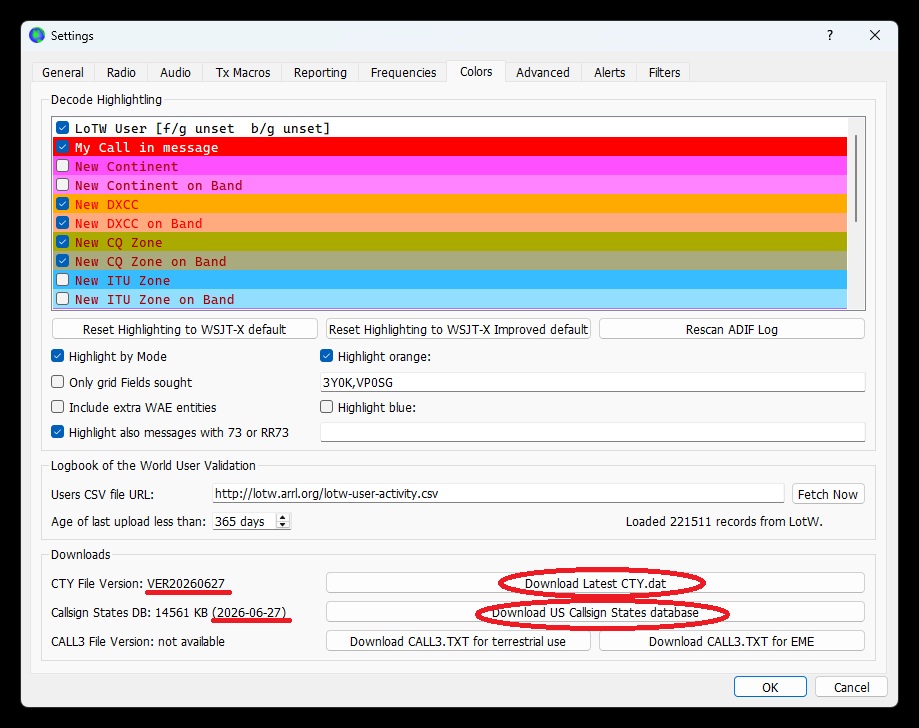Image resolution: width=919 pixels, height=728 pixels.
Task: Click the decode highlighting list scrollbar
Action: pos(856,179)
